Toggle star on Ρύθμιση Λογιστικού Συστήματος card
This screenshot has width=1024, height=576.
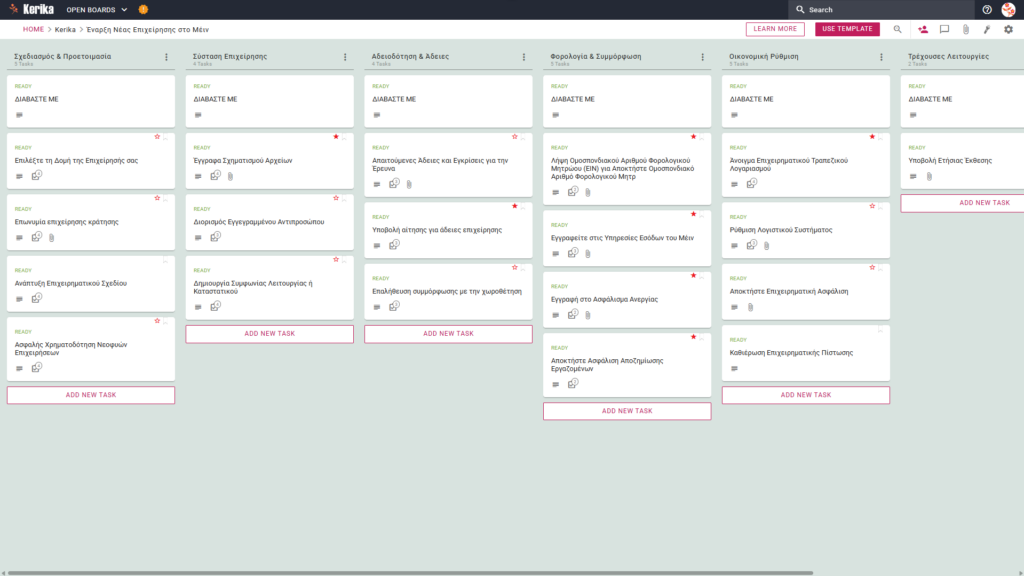872,206
